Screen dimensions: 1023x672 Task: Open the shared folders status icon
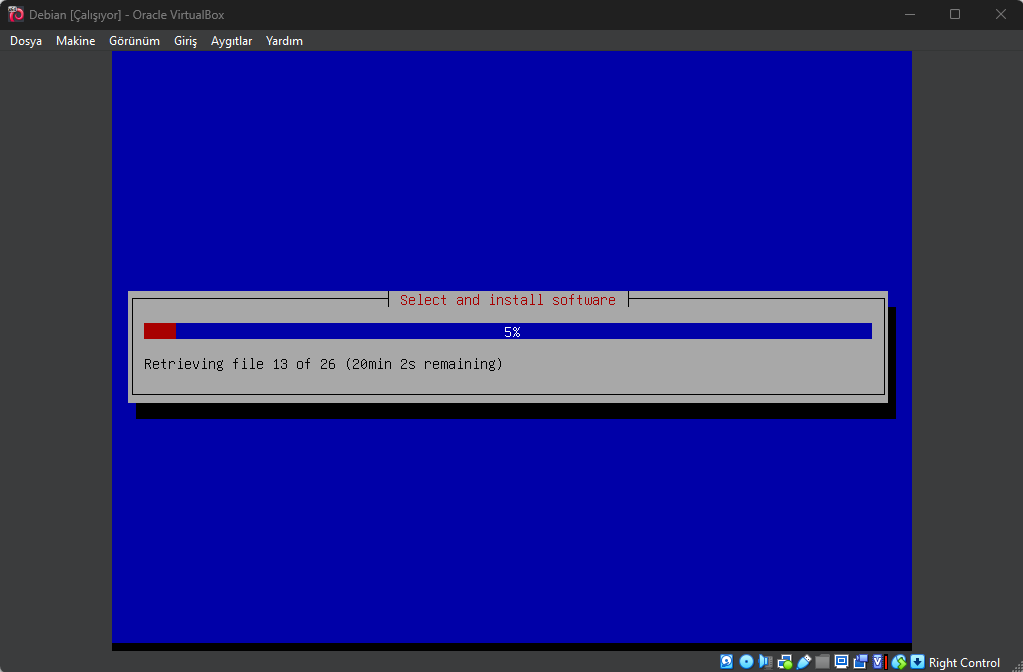click(x=822, y=662)
